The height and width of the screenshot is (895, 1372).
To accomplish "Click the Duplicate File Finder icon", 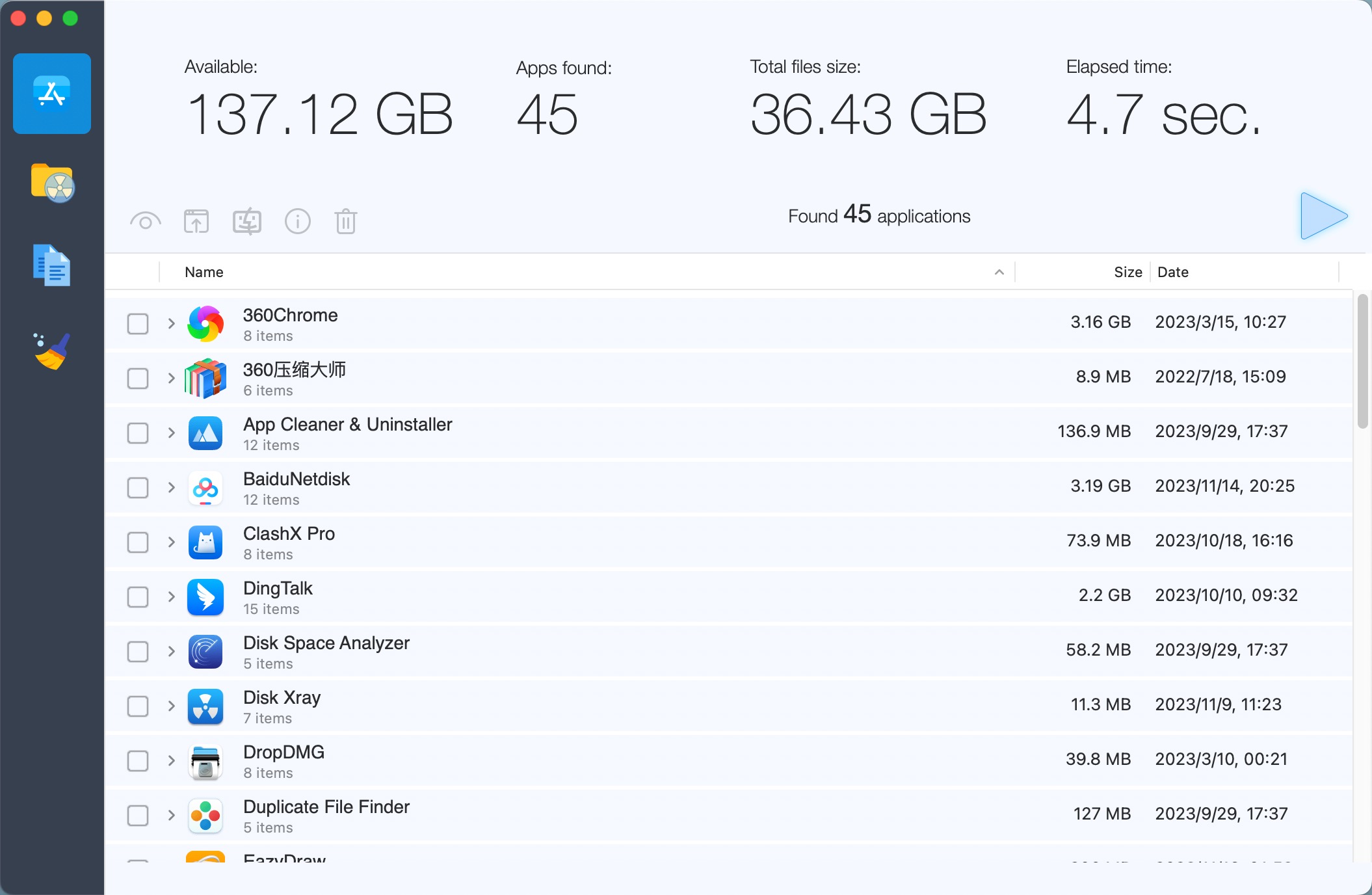I will tap(205, 816).
